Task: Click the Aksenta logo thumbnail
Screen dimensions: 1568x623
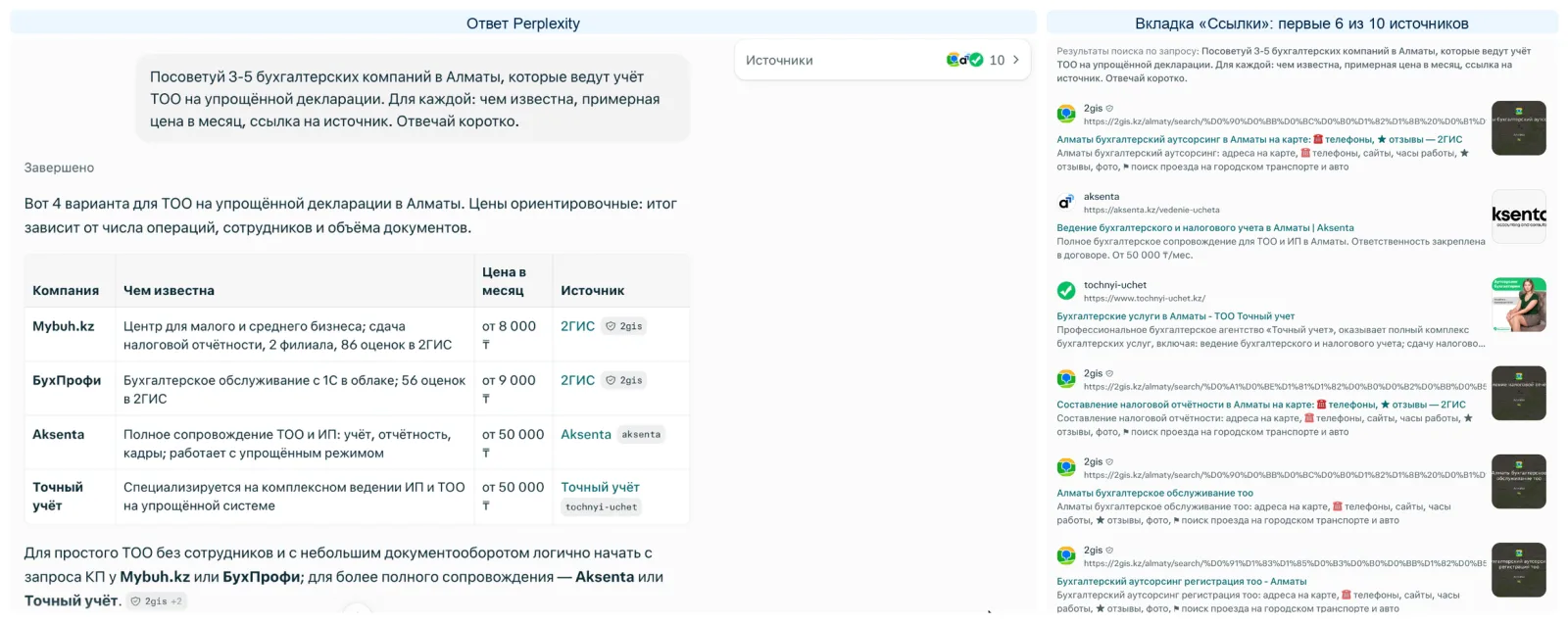Action: point(1518,216)
